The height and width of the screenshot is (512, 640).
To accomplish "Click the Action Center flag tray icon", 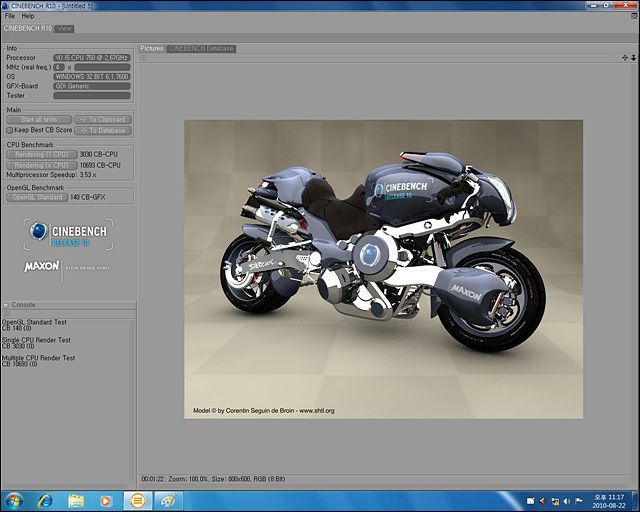I will 579,501.
